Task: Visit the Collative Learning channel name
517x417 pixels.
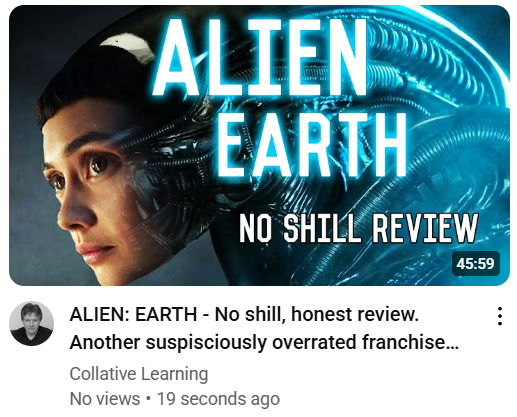Action: 139,374
